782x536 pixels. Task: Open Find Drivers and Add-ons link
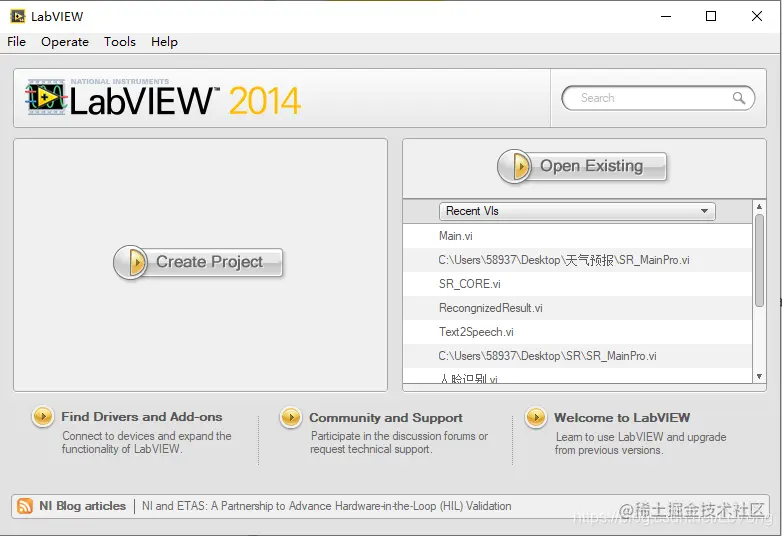(x=142, y=416)
